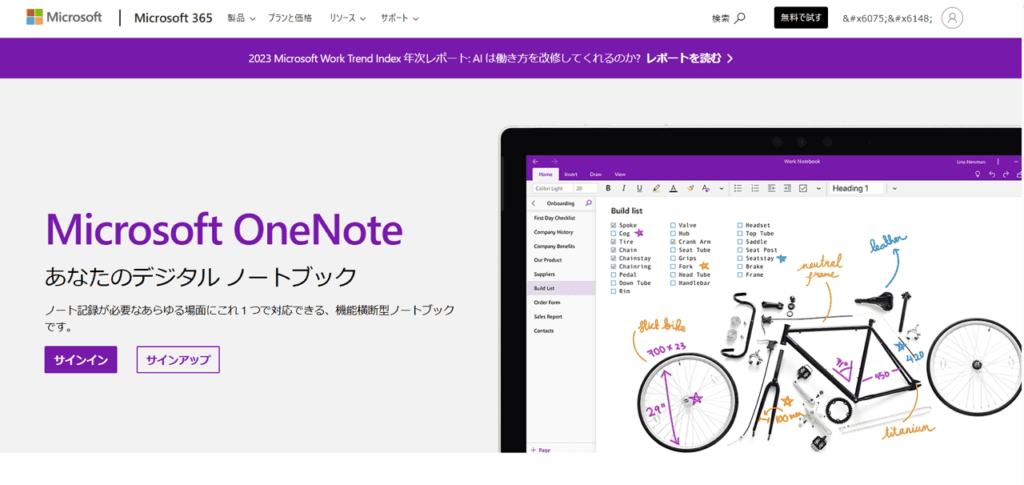Click the Bold icon in the OneNote toolbar
Image resolution: width=1024 pixels, height=485 pixels.
tap(608, 188)
